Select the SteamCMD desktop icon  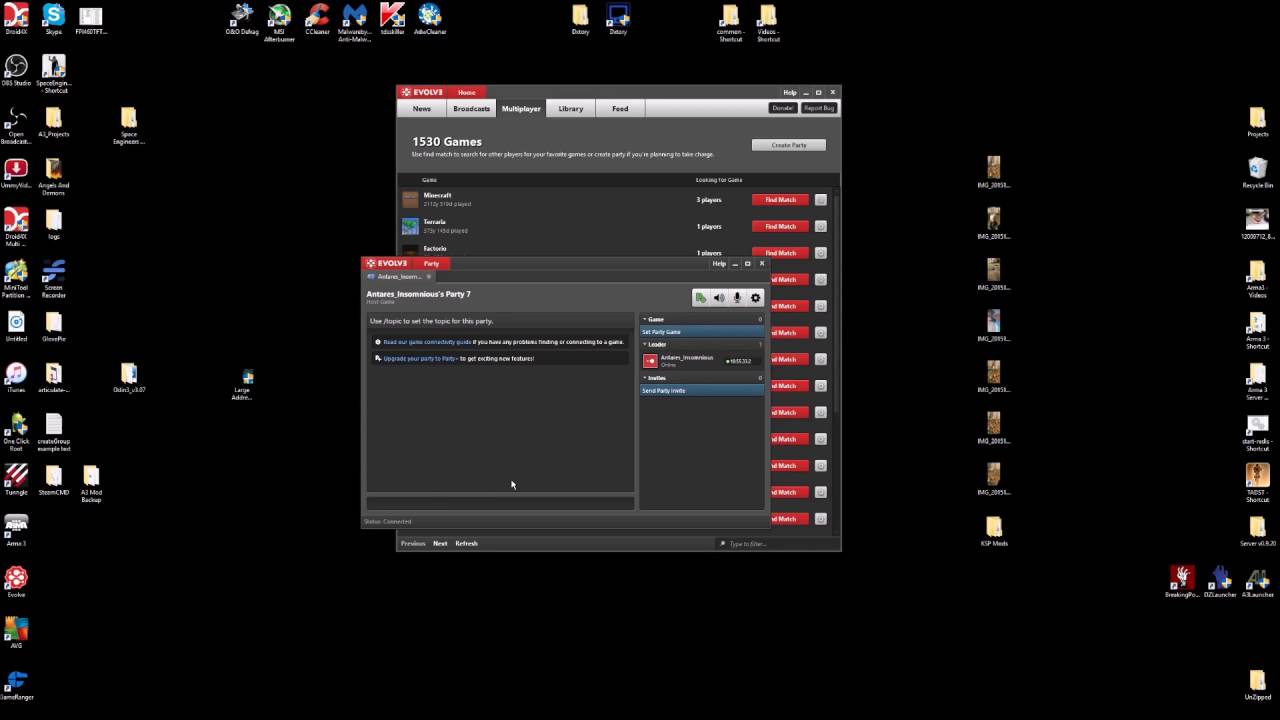(53, 479)
